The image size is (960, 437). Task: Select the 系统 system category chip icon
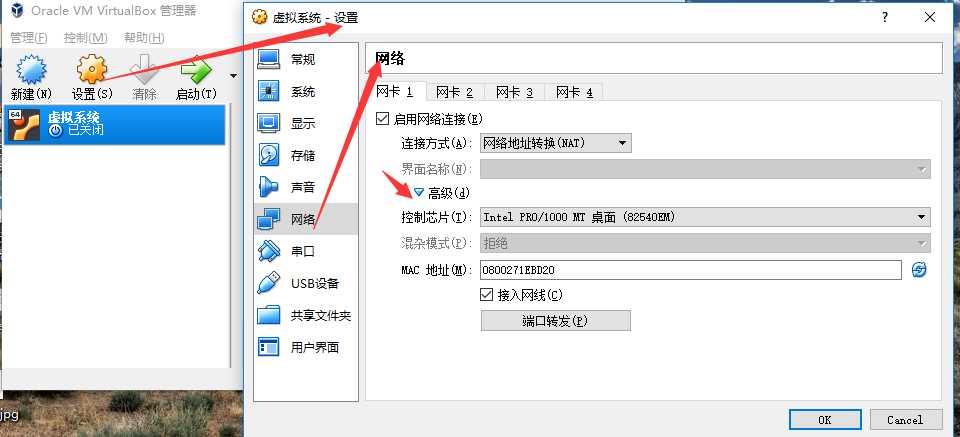[268, 92]
